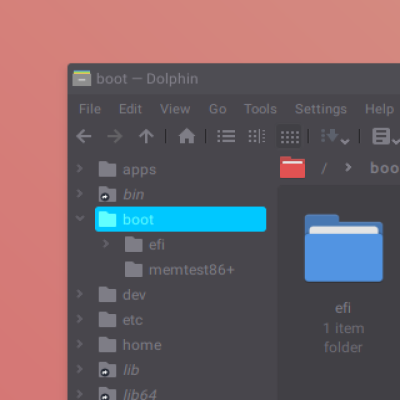Expand the efi subfolder in the tree

click(x=106, y=244)
